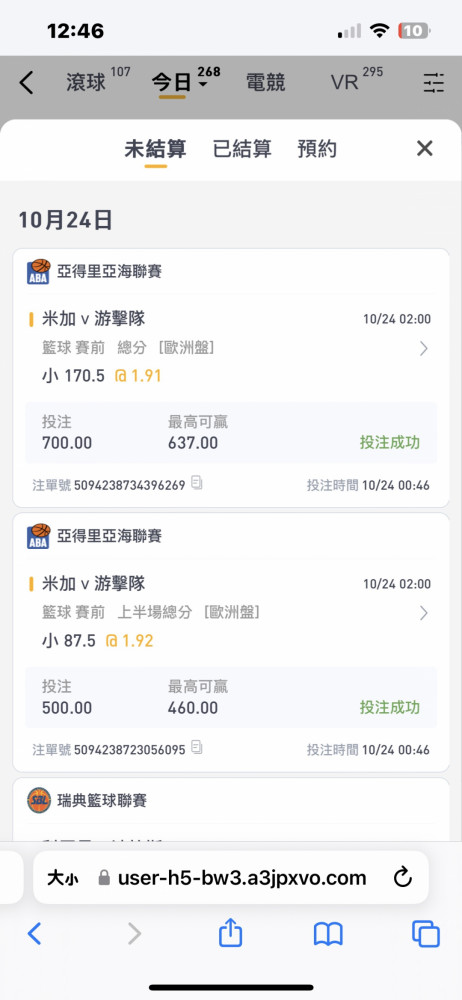Select the 滾球 category

(86, 83)
